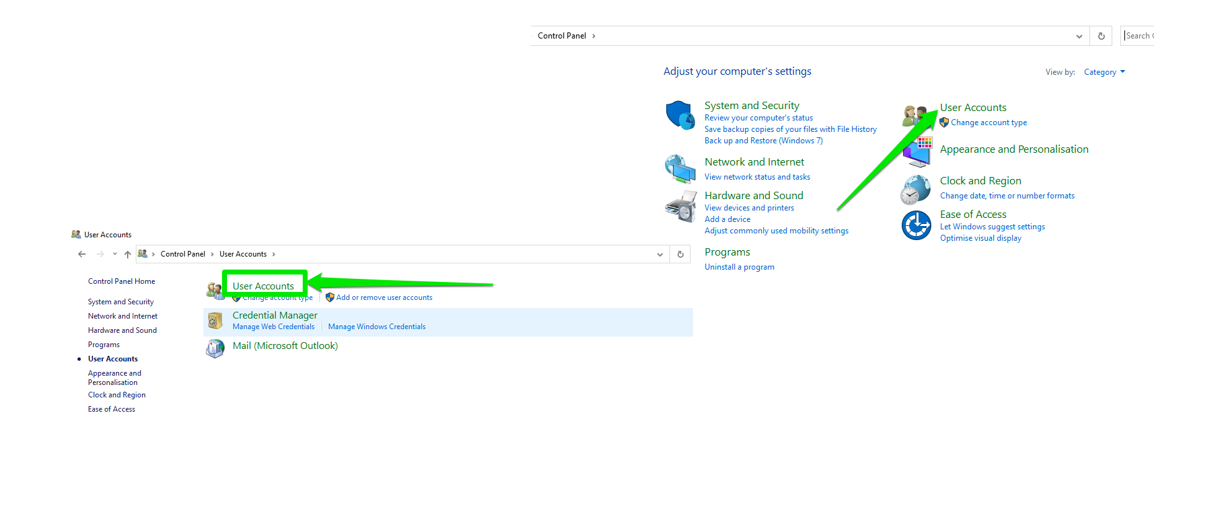This screenshot has width=1206, height=509.
Task: Open Credential Manager heading
Action: (275, 315)
